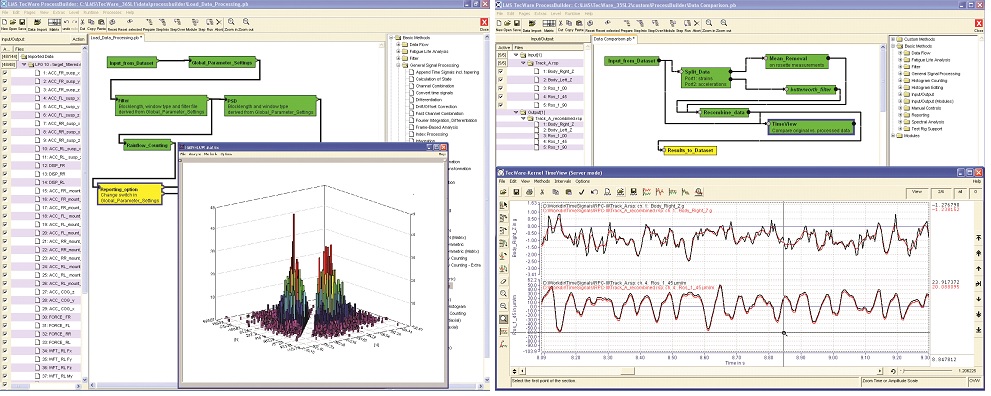Click New icon in Load_Data_Processing window toolbar
Screen dimensions: 991x396
4,22
